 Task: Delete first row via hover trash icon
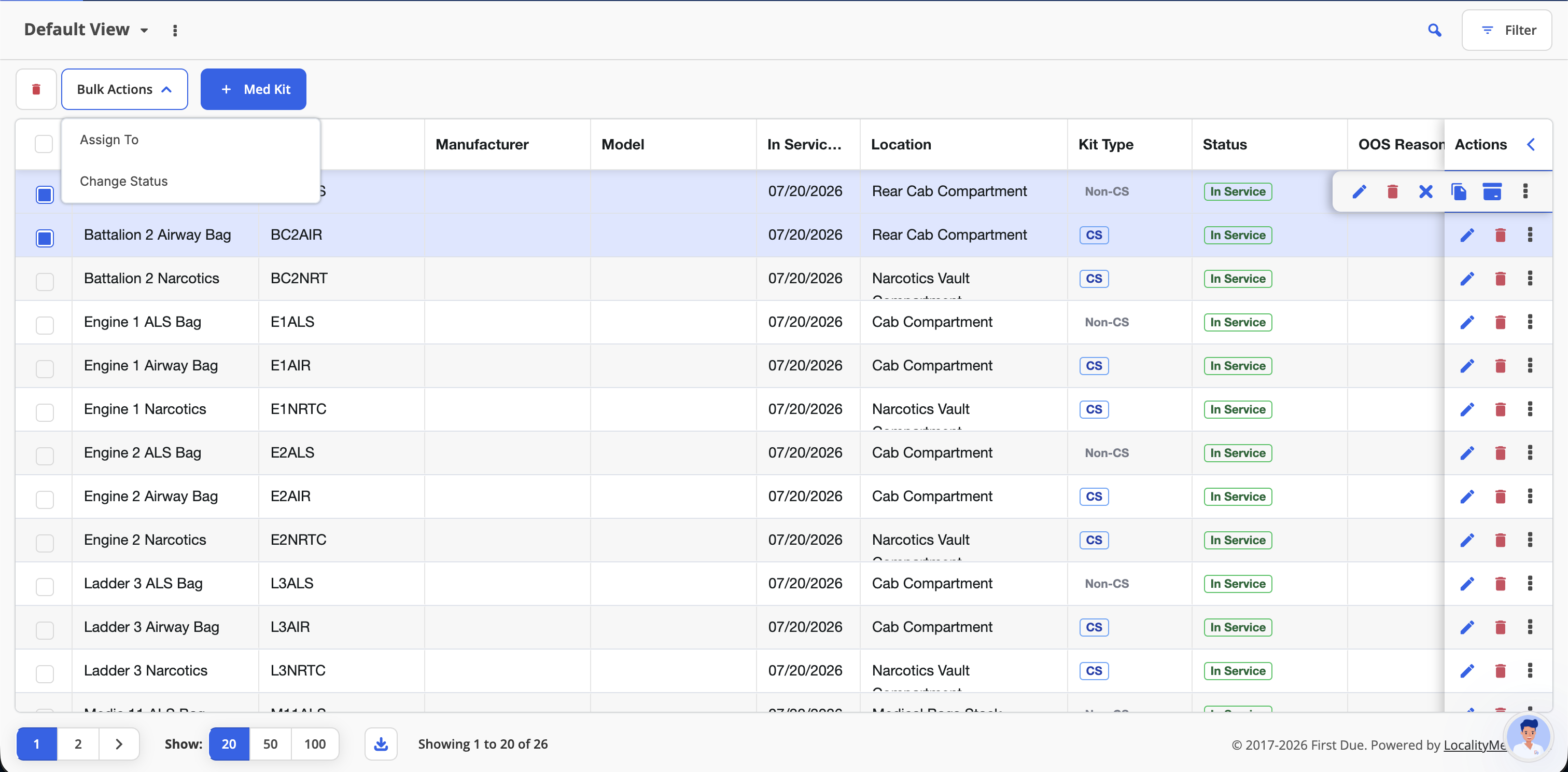pos(1392,191)
